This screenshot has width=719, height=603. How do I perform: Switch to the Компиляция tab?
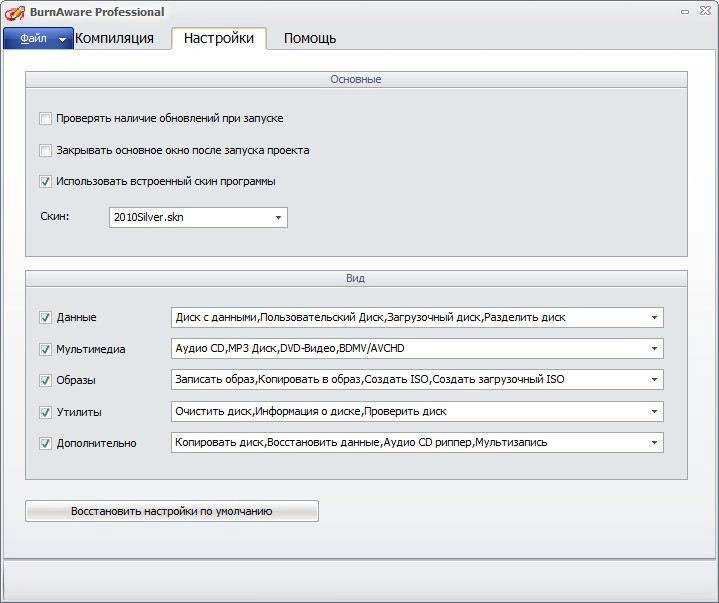114,38
